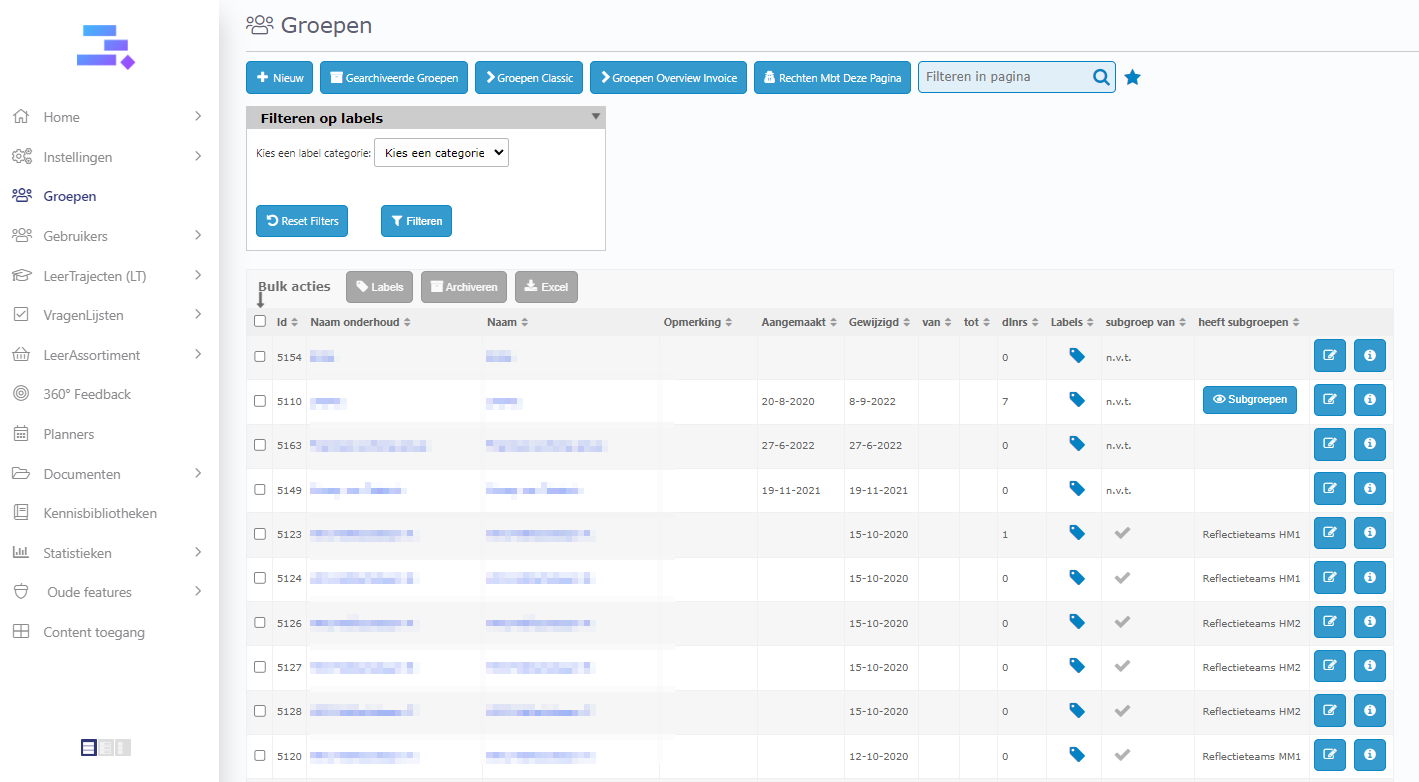Select the wide layout view icon
This screenshot has width=1419, height=782.
[x=89, y=747]
